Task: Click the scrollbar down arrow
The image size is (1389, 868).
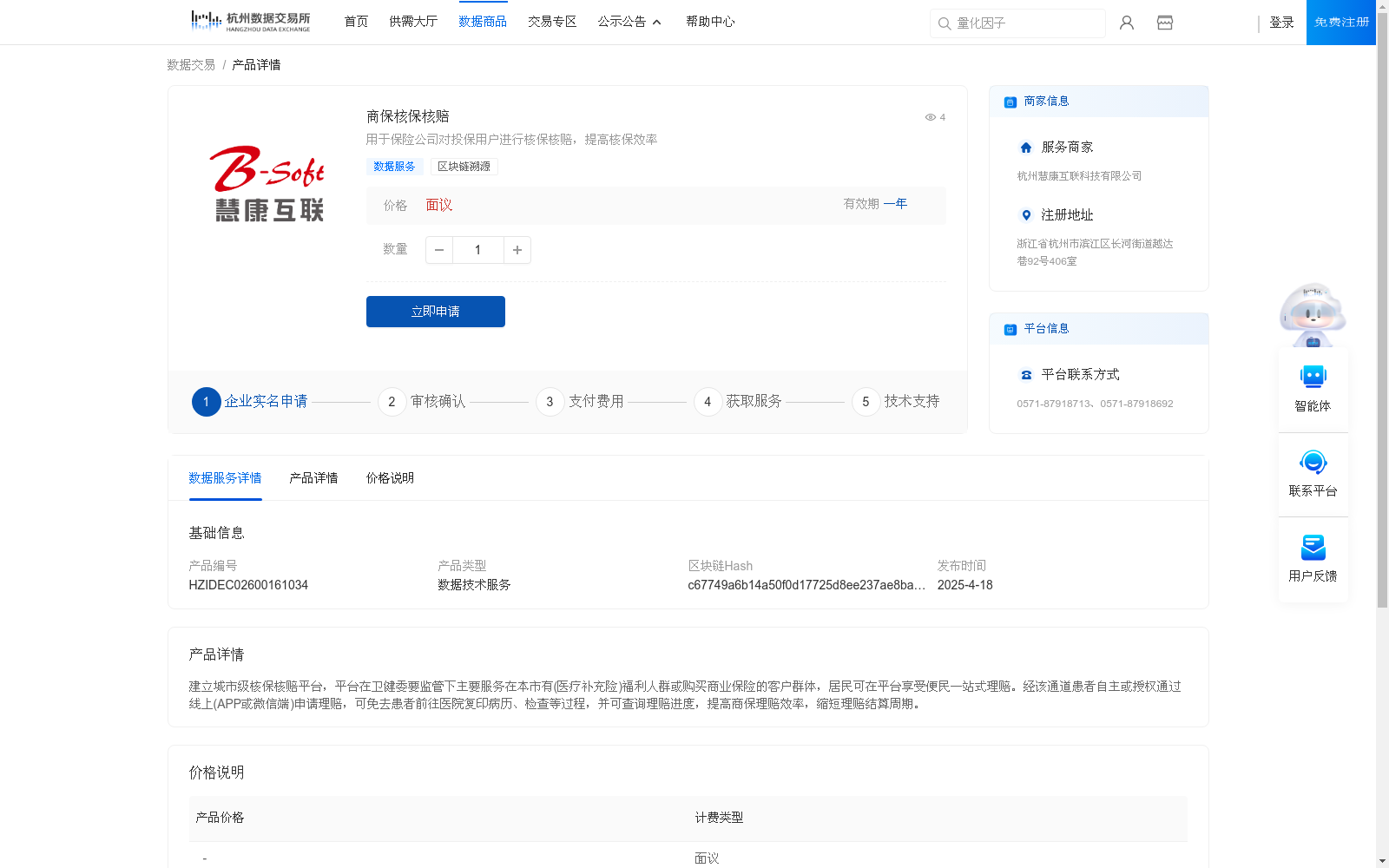Action: click(x=1382, y=861)
